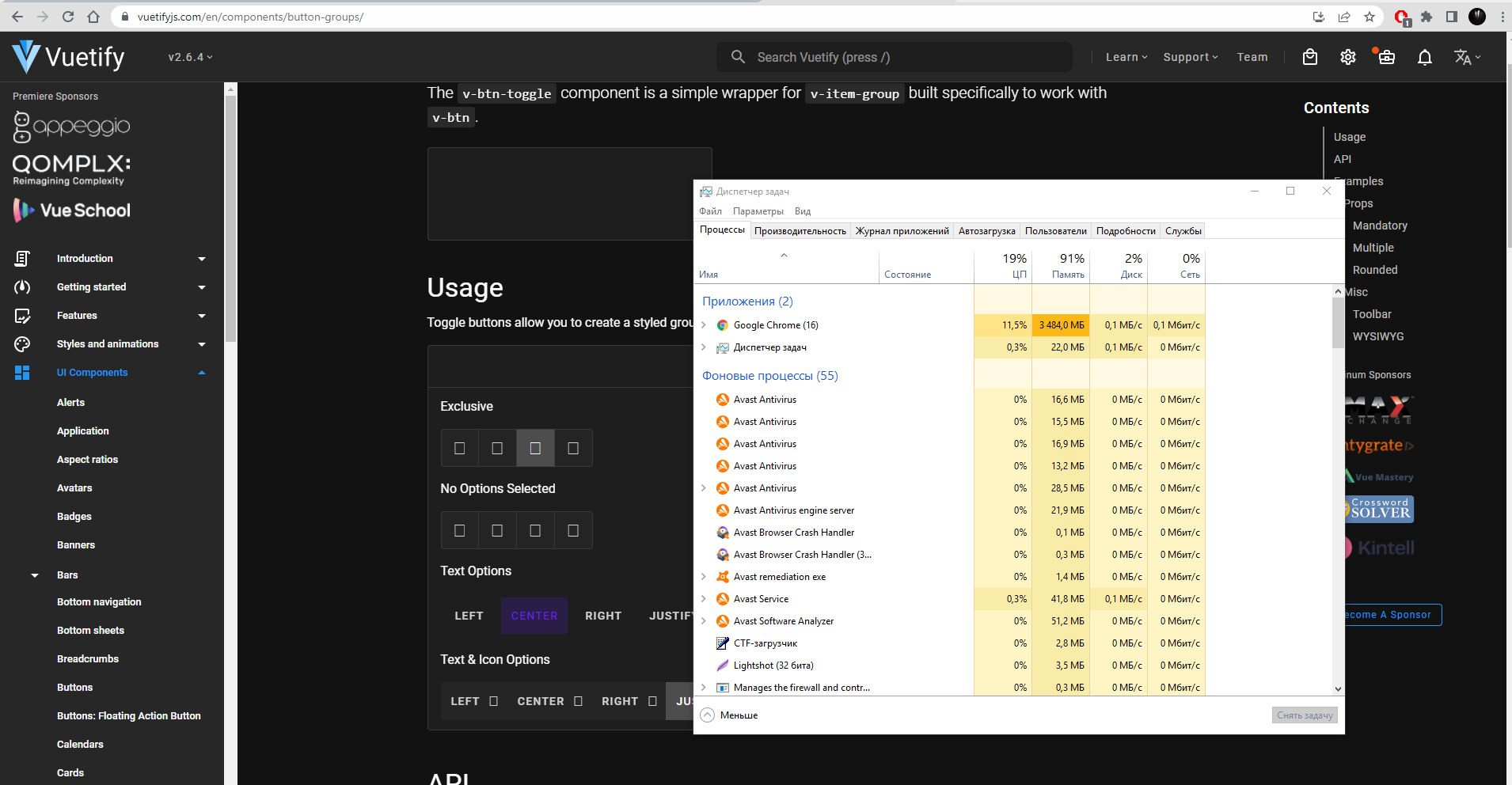Select Google Chrome process in Task Manager

(x=950, y=325)
